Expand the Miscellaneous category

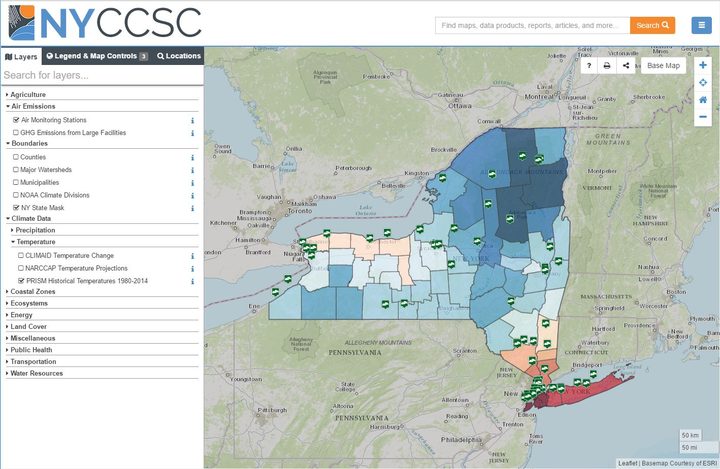click(31, 339)
